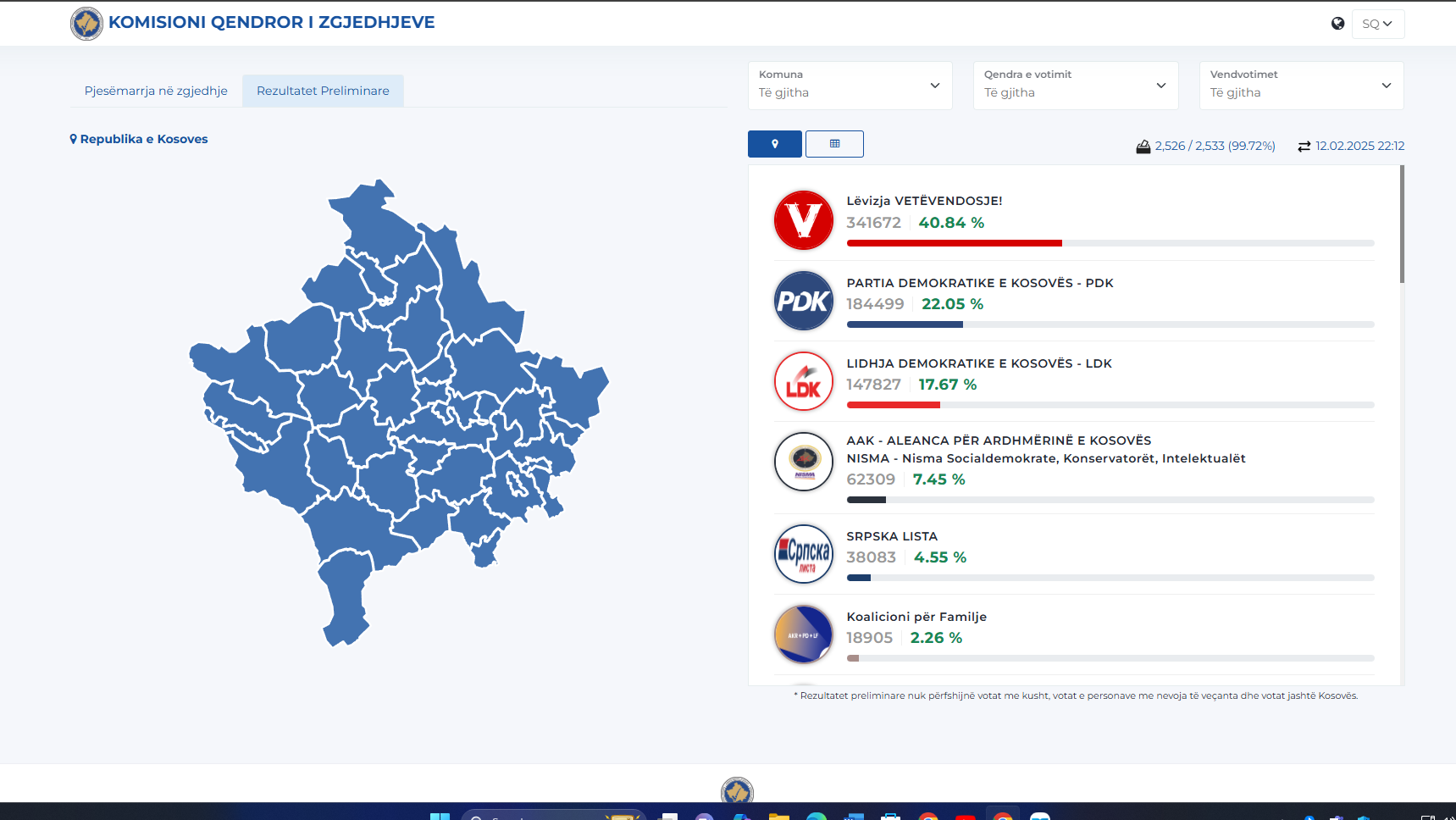Image resolution: width=1456 pixels, height=820 pixels.
Task: Click the LDK party logo
Action: click(x=804, y=381)
